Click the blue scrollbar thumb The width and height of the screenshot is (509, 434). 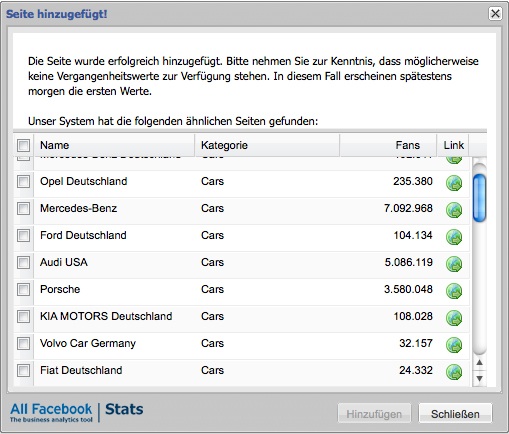coord(479,198)
